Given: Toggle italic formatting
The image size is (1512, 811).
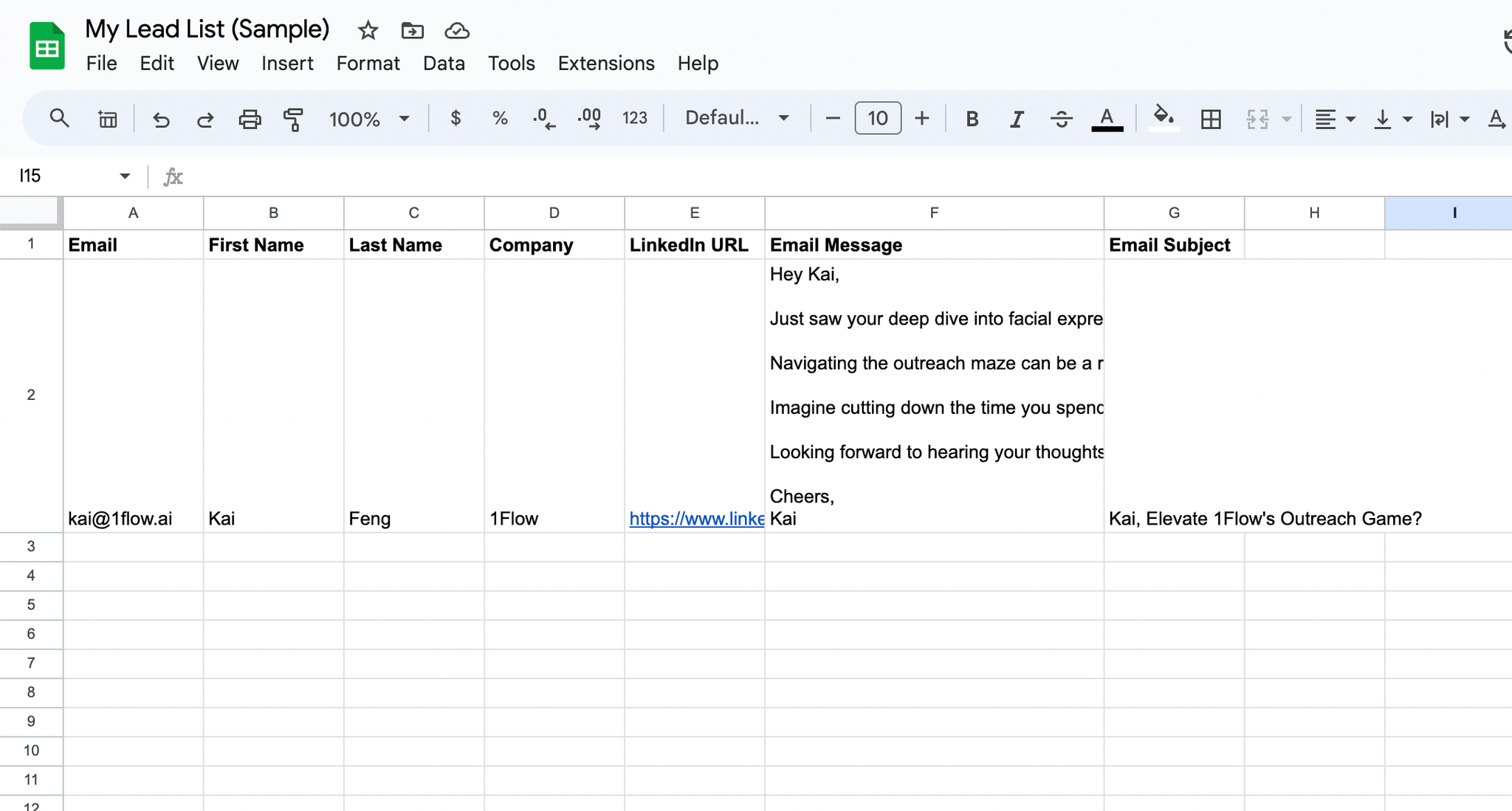Looking at the screenshot, I should [x=1017, y=119].
